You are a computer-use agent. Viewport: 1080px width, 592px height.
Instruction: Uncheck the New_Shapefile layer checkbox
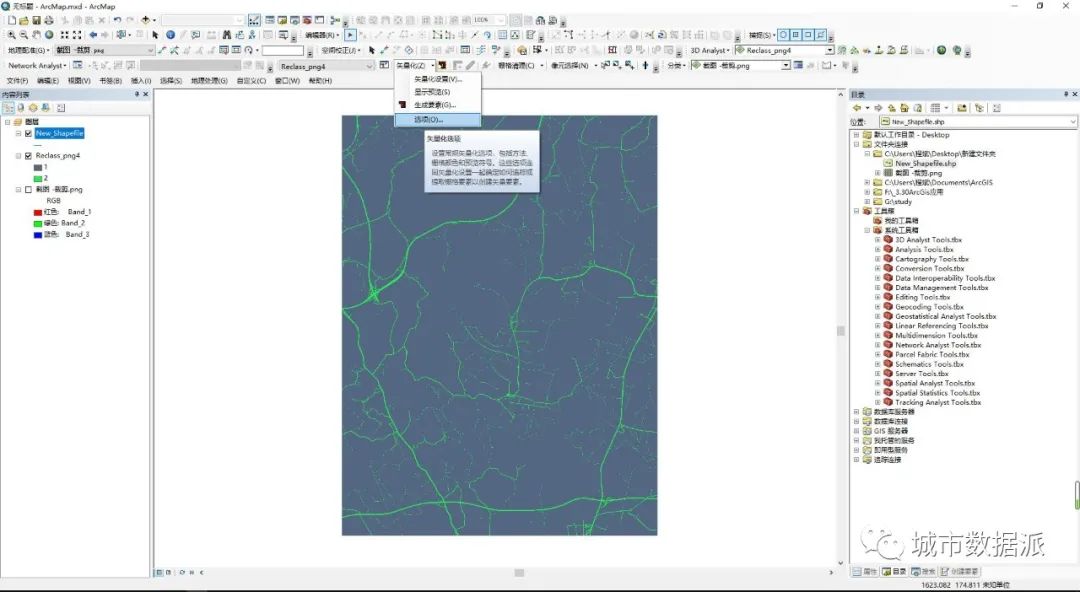28,134
